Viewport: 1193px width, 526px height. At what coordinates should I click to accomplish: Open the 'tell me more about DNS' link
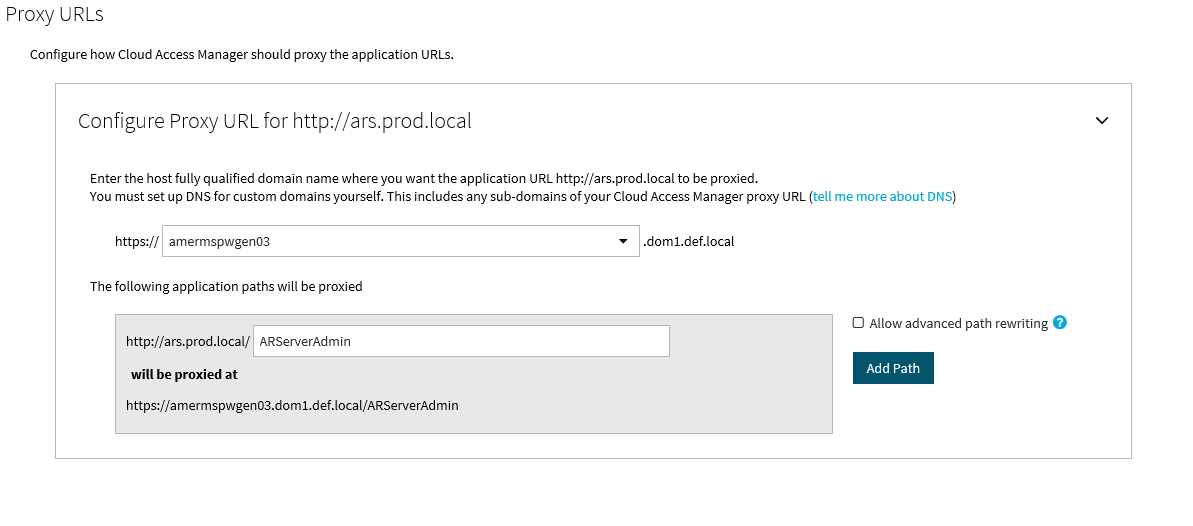[x=883, y=196]
